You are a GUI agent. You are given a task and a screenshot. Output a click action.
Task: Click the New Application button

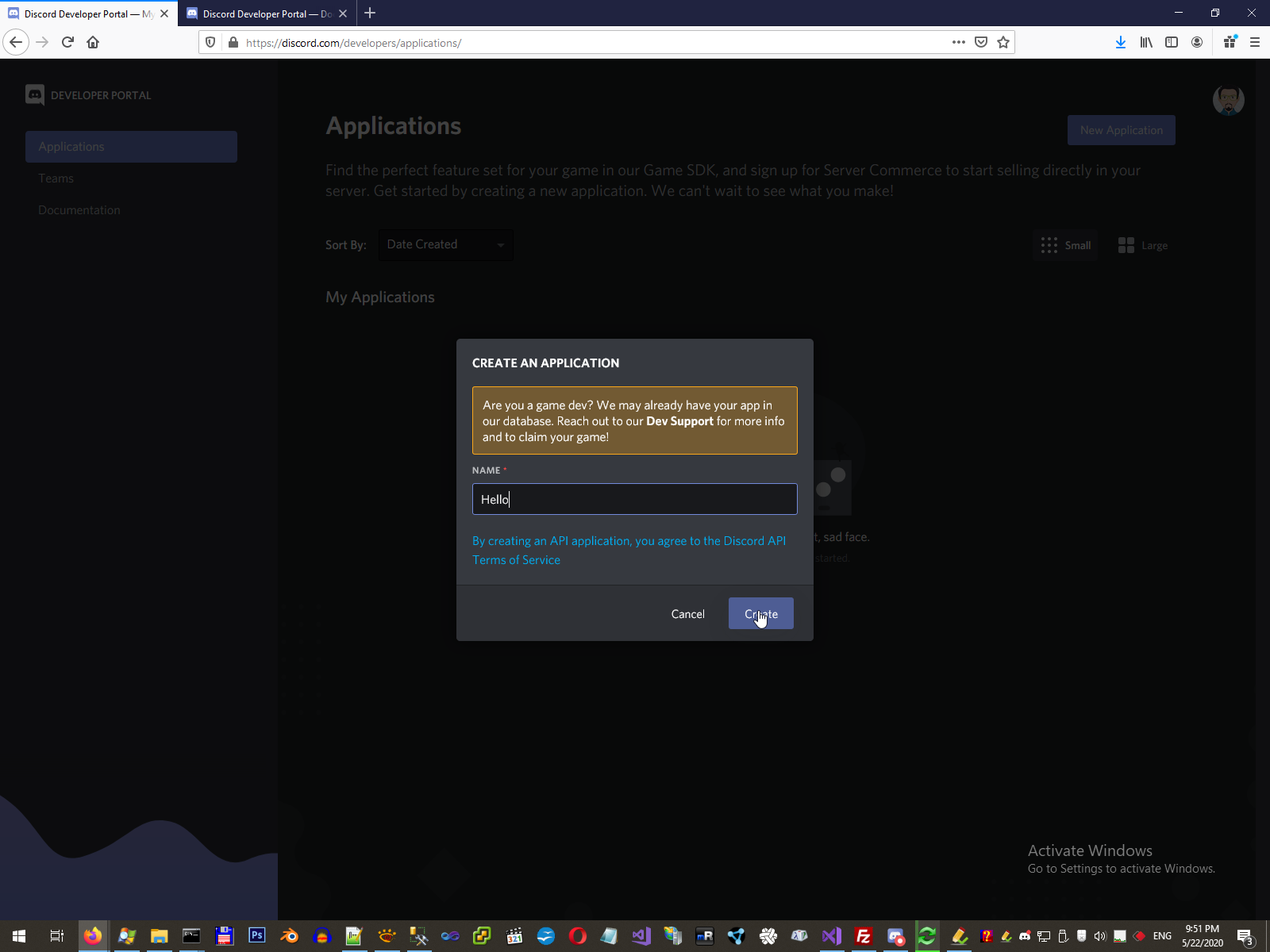[x=1121, y=130]
